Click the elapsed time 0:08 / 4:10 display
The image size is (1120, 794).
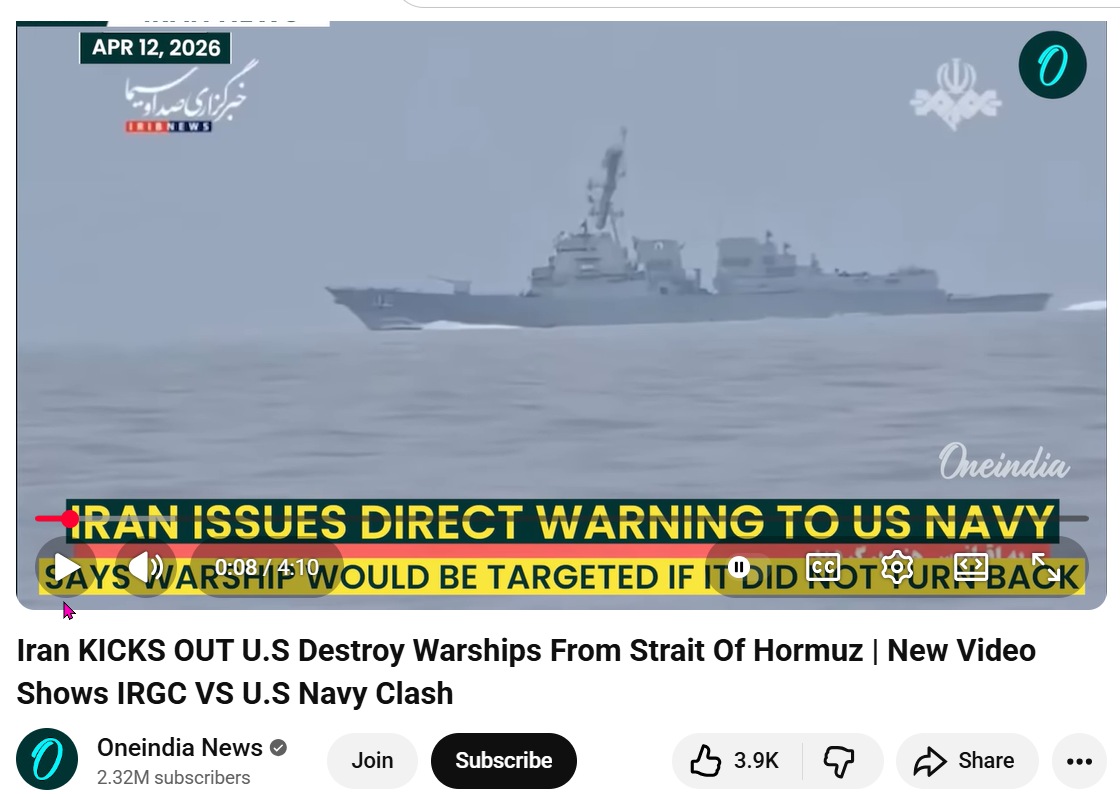click(266, 568)
